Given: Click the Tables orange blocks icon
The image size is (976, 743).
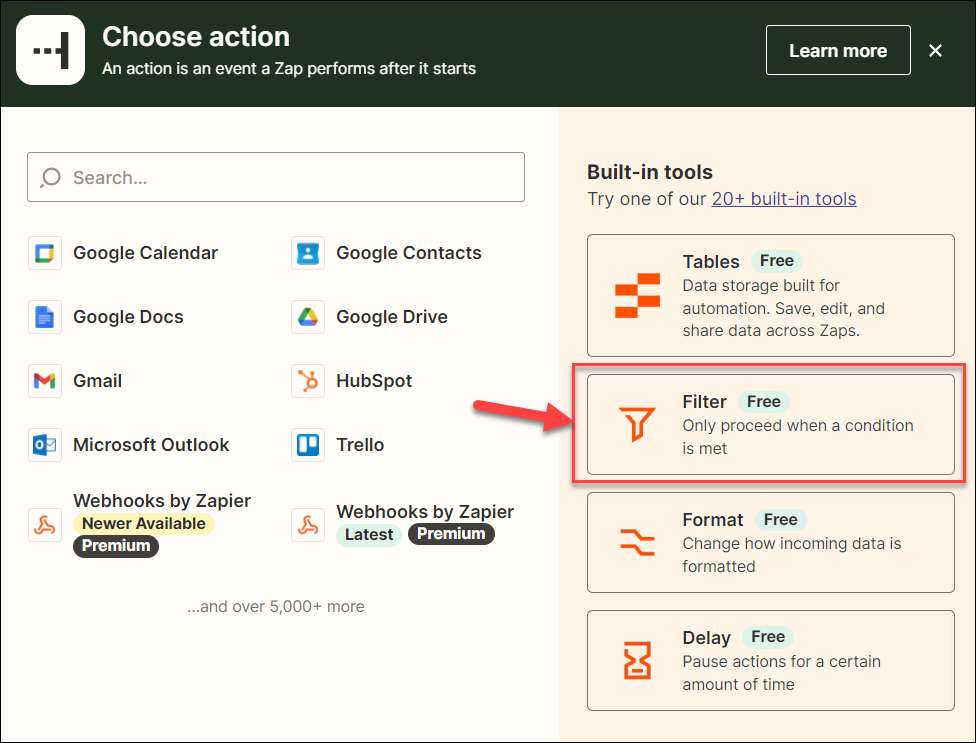Looking at the screenshot, I should pos(637,296).
